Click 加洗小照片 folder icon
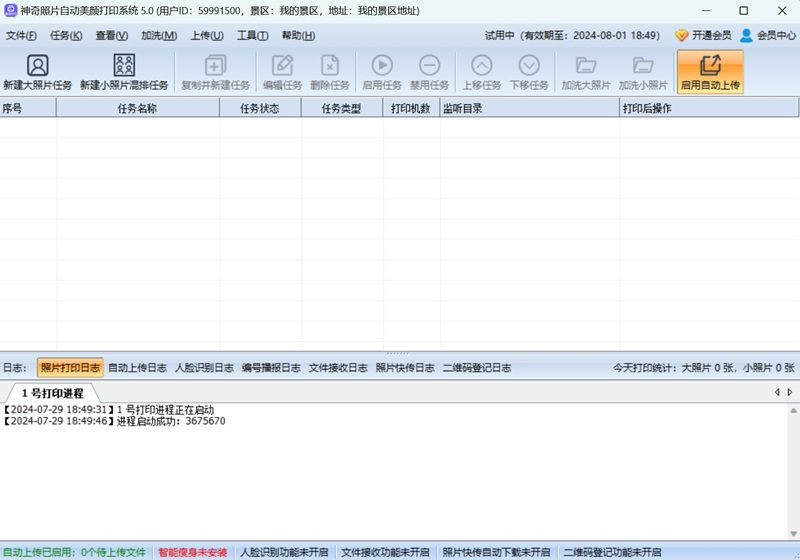This screenshot has width=800, height=560. click(643, 65)
